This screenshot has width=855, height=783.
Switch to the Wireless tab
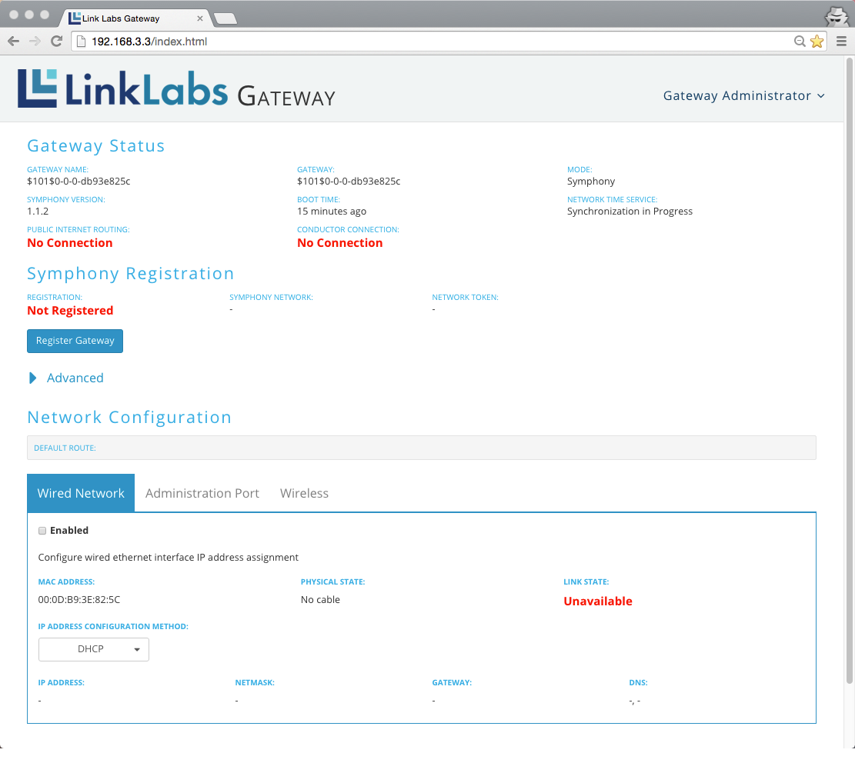point(304,493)
